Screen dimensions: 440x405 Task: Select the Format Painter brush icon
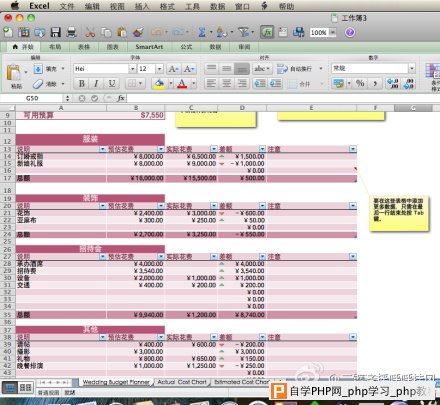click(x=138, y=32)
